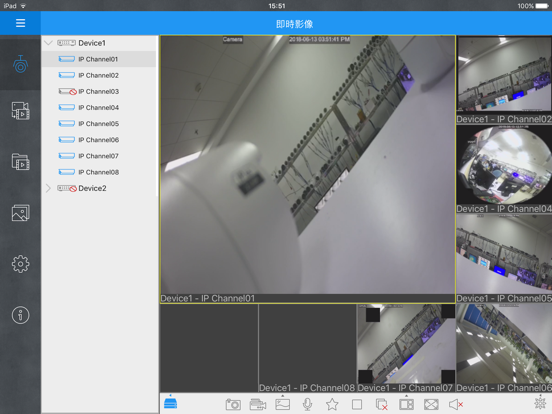The image size is (552, 414).
Task: Click the Device1 - IP Channel01 caption
Action: coord(207,299)
